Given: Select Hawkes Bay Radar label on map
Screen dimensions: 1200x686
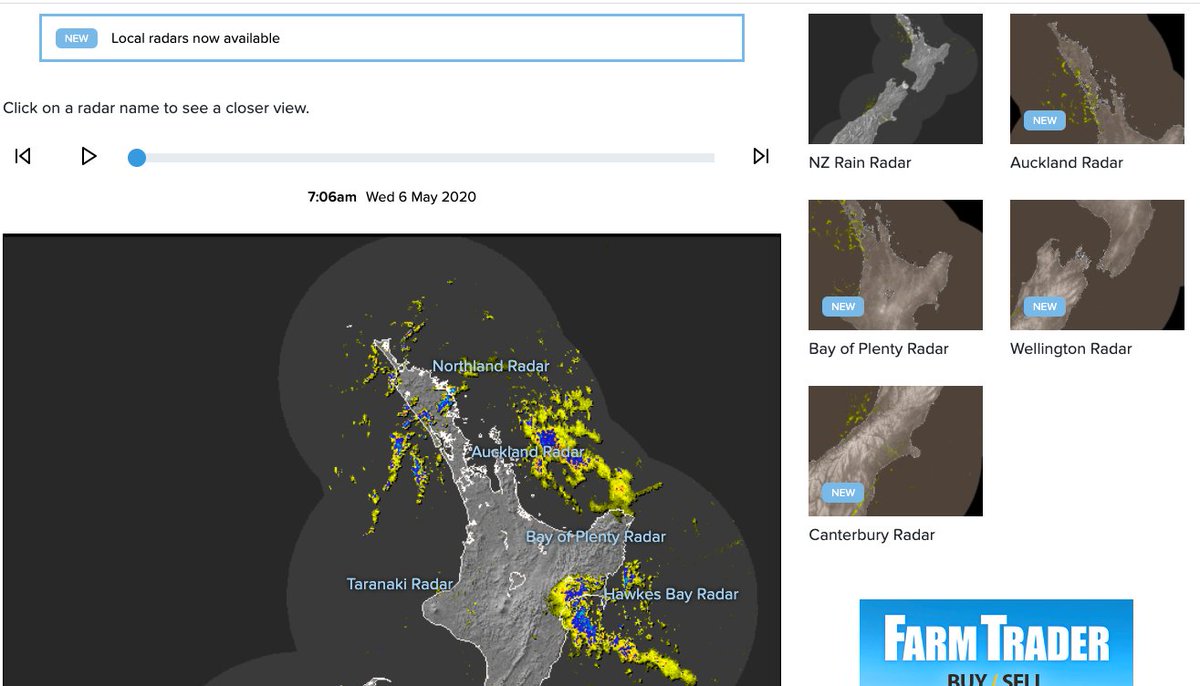Looking at the screenshot, I should [671, 594].
